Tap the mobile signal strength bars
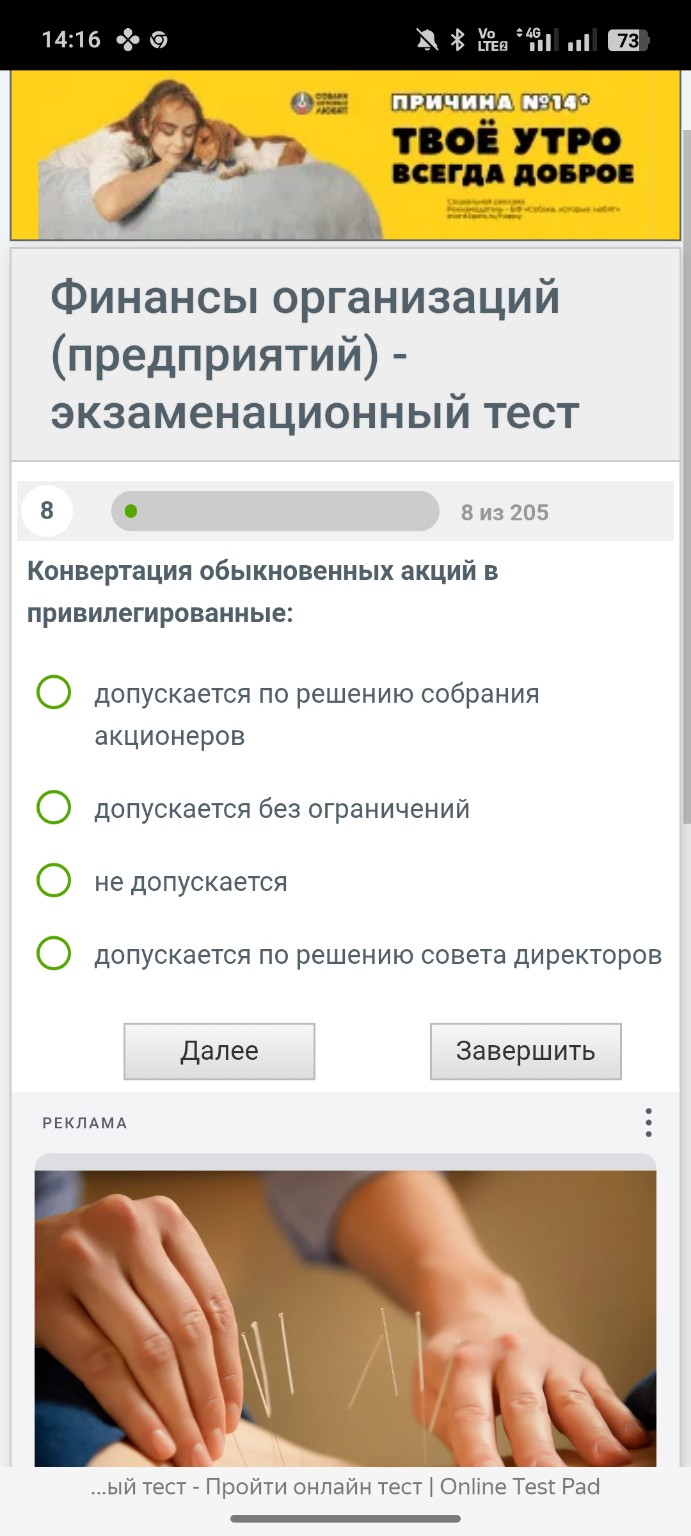Viewport: 691px width, 1536px height. tap(581, 40)
